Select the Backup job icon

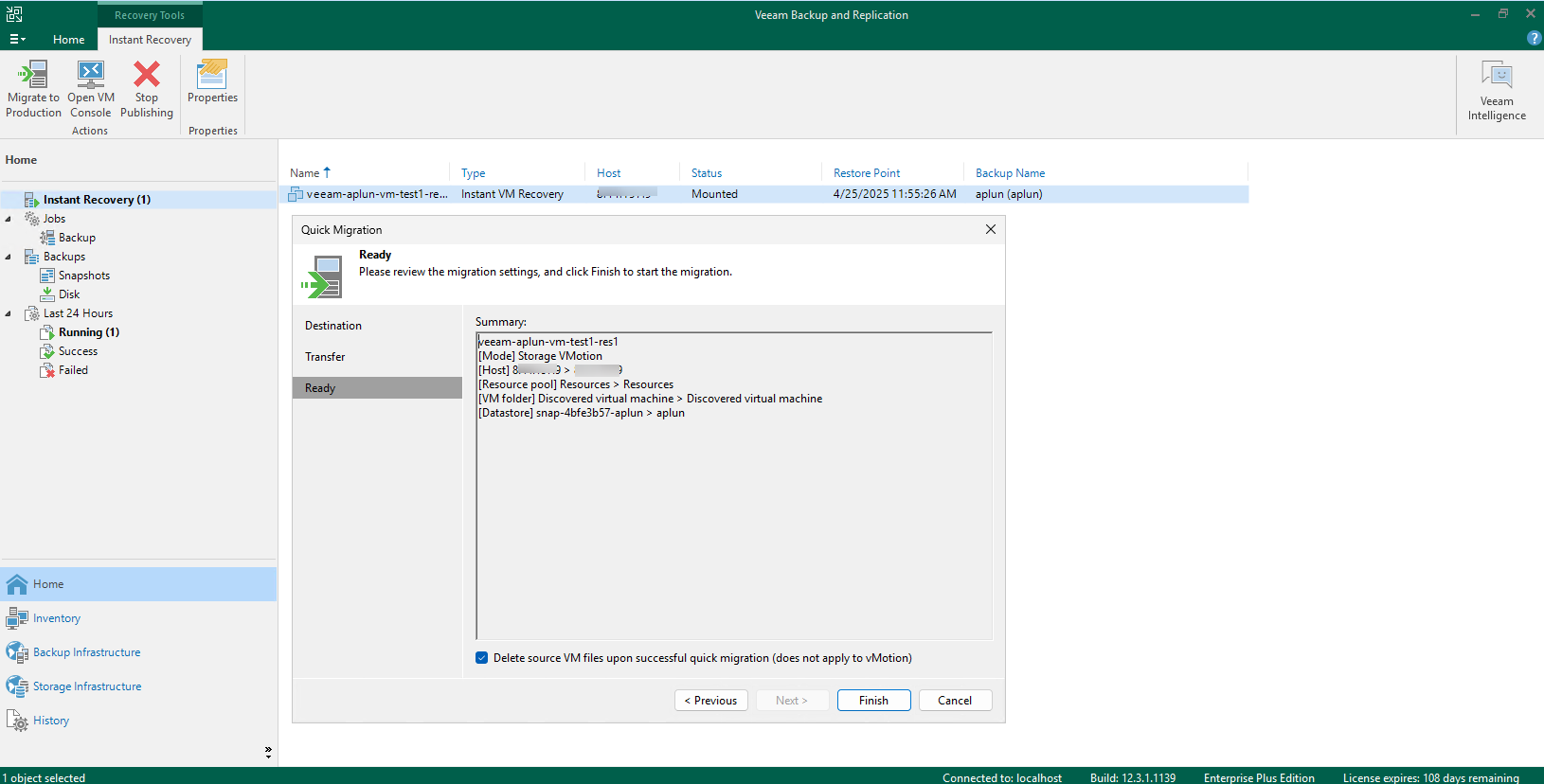coord(47,238)
